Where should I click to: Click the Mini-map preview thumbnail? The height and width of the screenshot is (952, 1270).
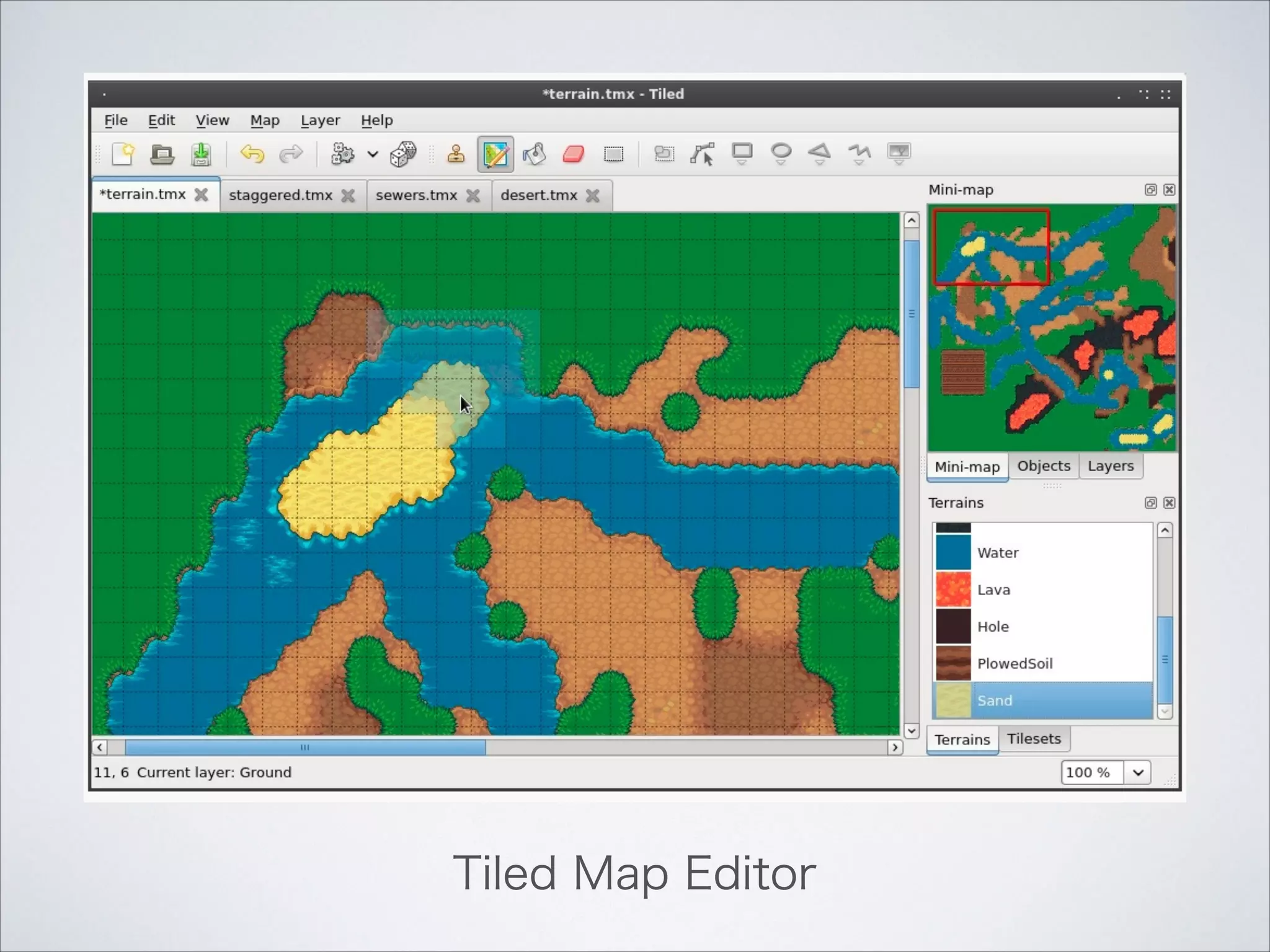pyautogui.click(x=1052, y=328)
